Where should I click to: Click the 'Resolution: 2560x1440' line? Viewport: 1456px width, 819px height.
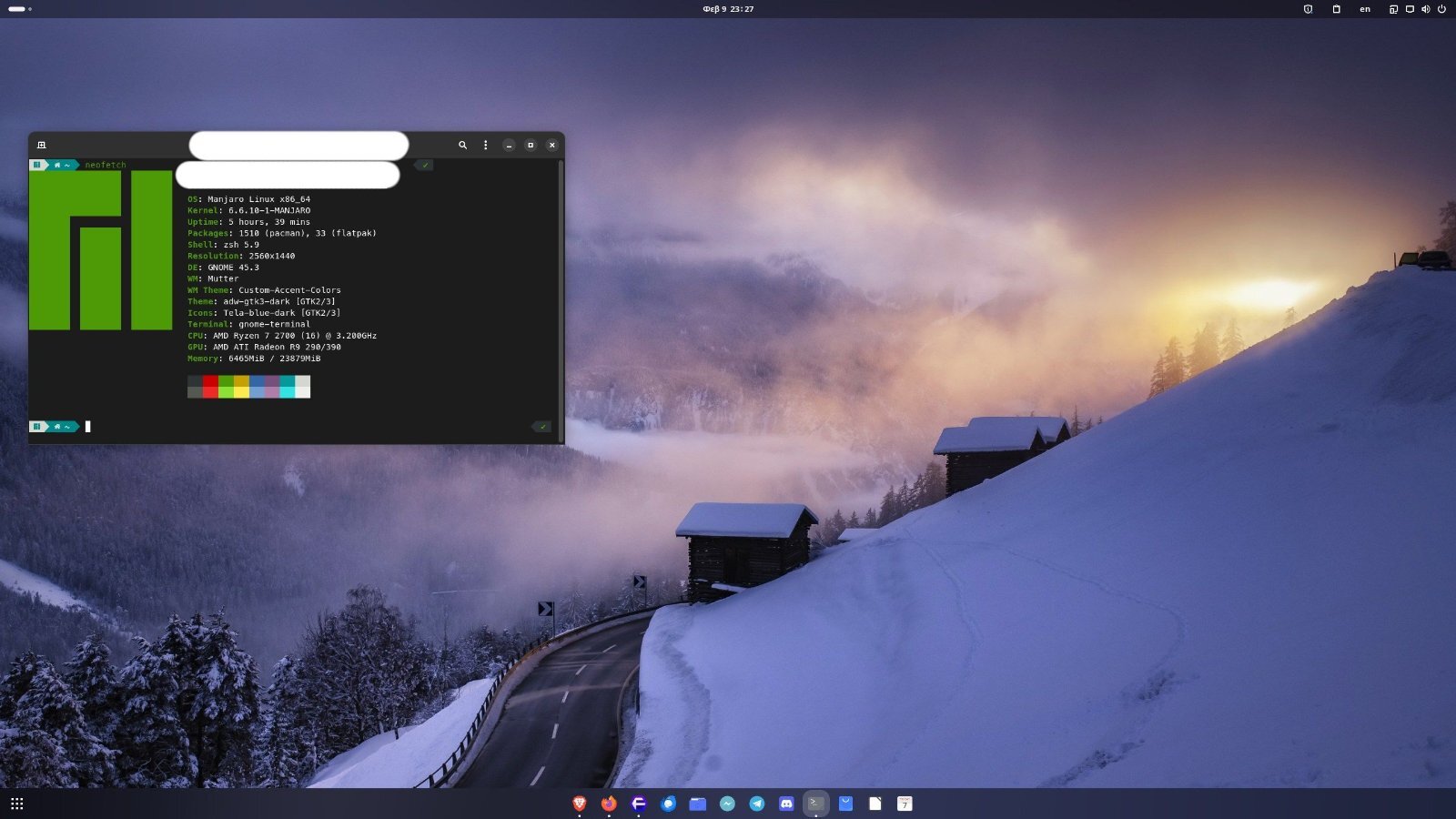pyautogui.click(x=241, y=256)
